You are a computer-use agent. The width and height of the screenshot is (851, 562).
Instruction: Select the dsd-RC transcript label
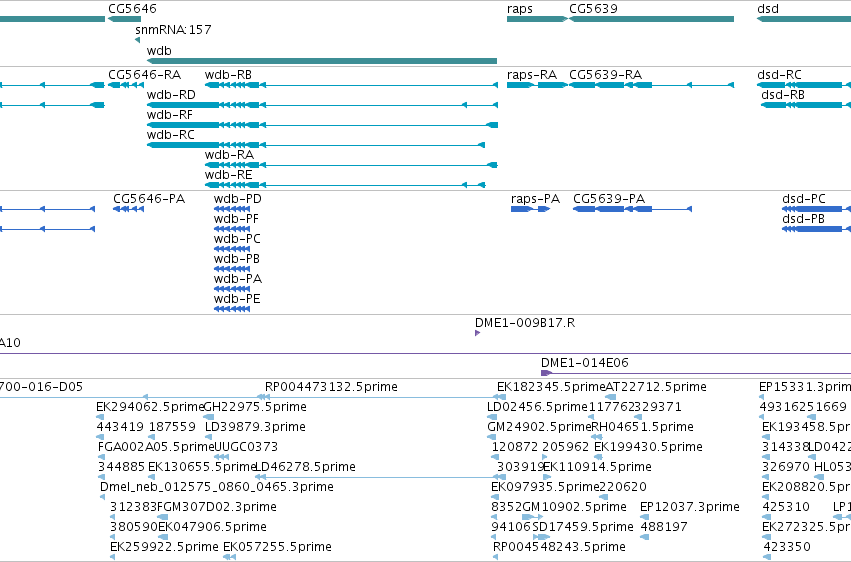(x=779, y=75)
